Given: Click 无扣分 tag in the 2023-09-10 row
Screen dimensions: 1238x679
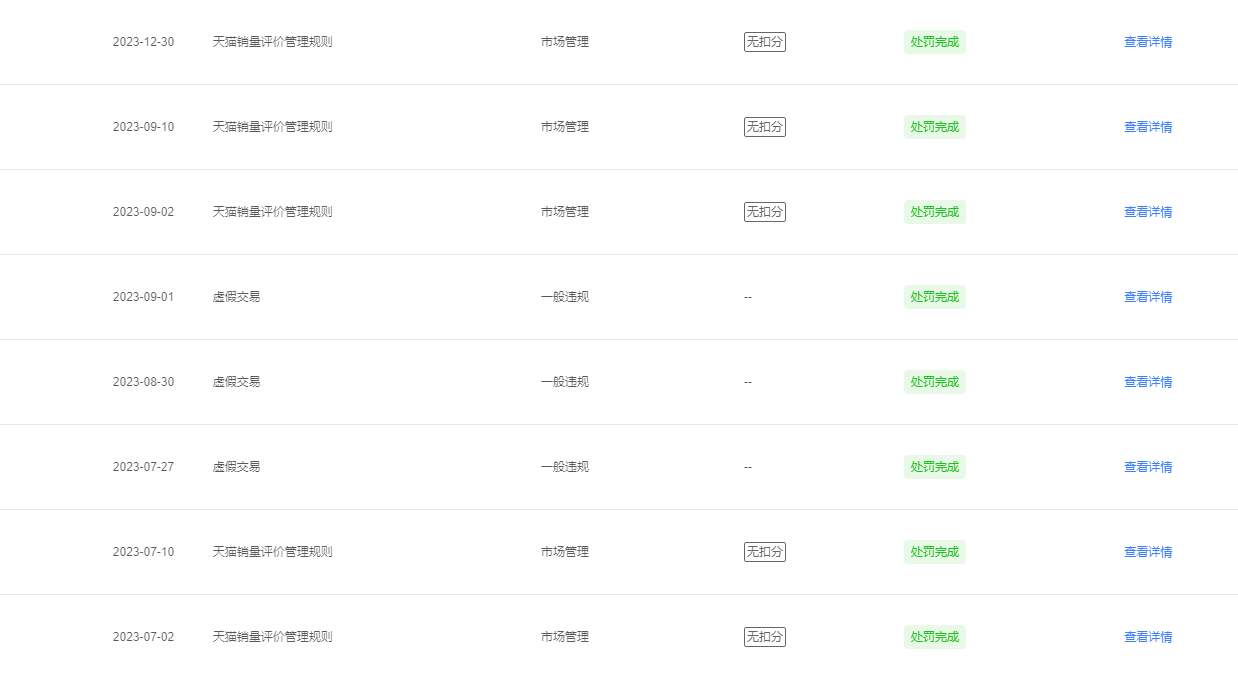Looking at the screenshot, I should (x=765, y=127).
